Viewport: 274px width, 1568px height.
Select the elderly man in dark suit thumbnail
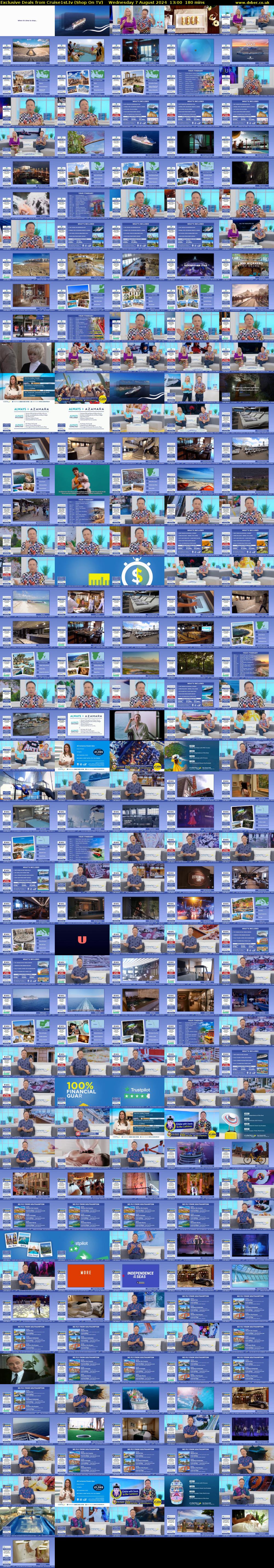(x=27, y=1368)
